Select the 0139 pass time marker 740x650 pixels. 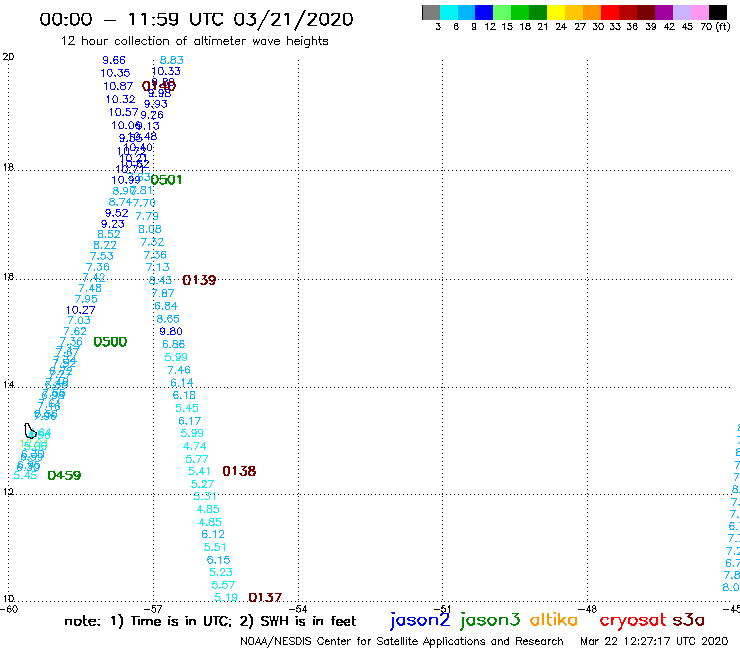tap(199, 280)
